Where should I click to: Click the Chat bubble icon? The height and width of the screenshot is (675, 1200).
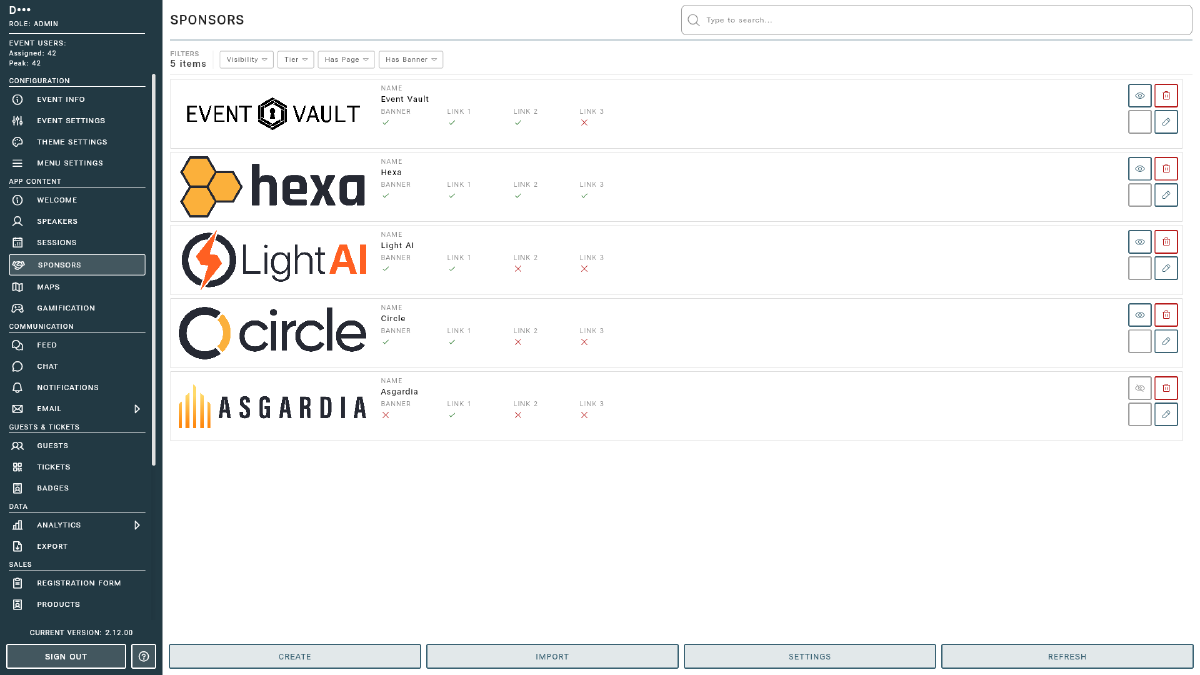[x=17, y=366]
